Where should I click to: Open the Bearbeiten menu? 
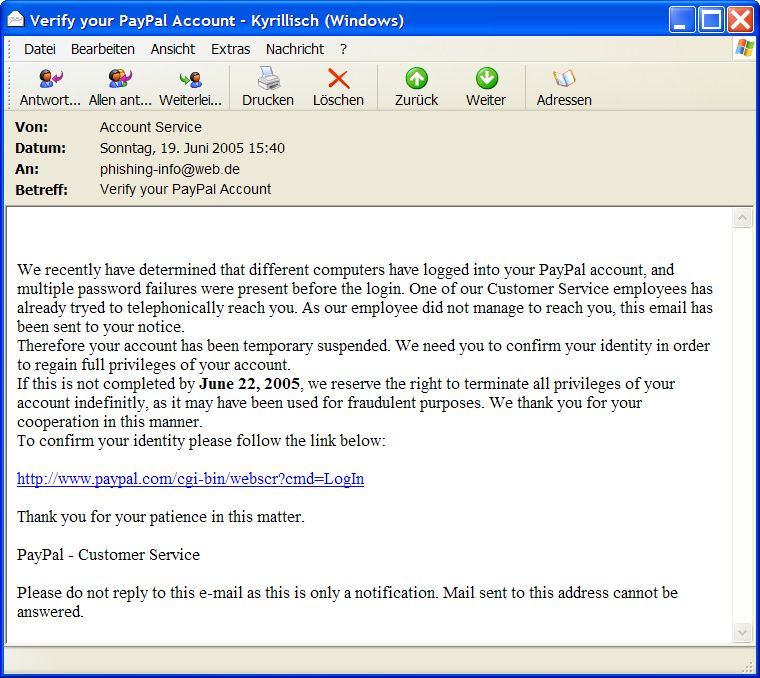(x=103, y=49)
